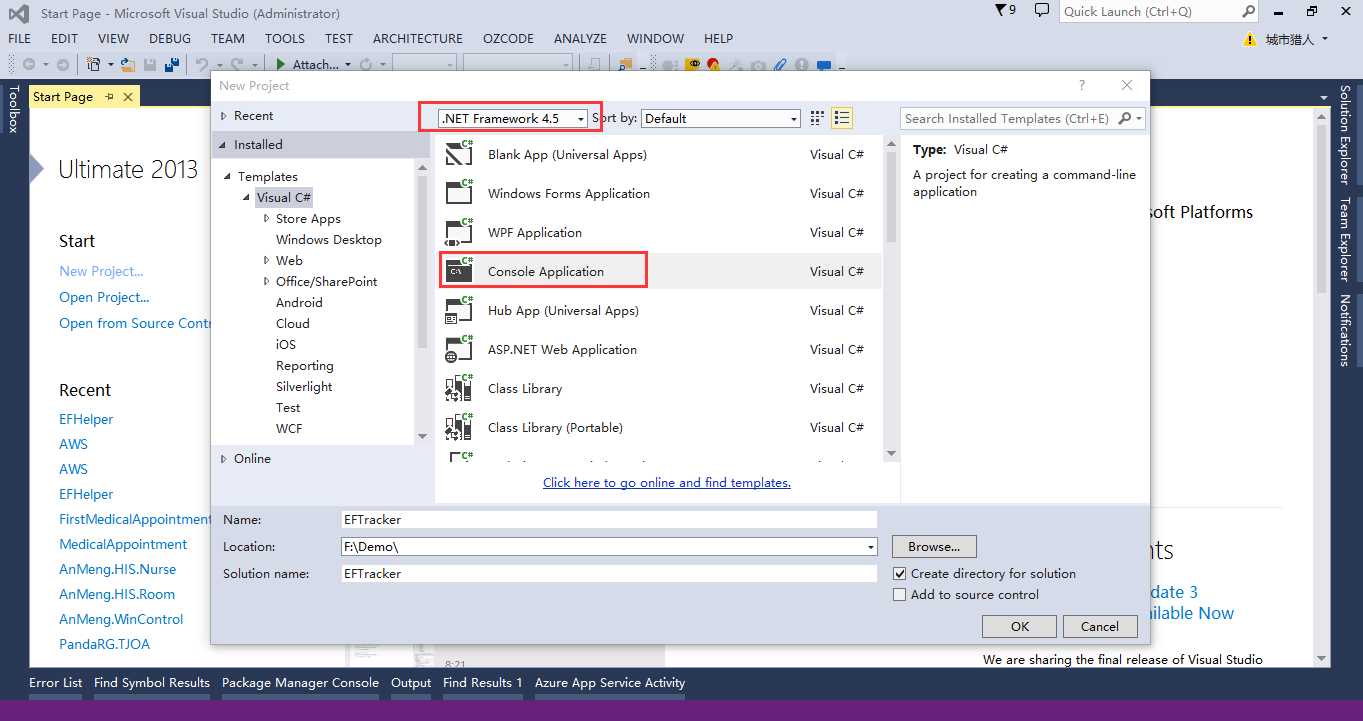Click the pin icon on Start Page tab
This screenshot has height=721, width=1363.
(109, 97)
